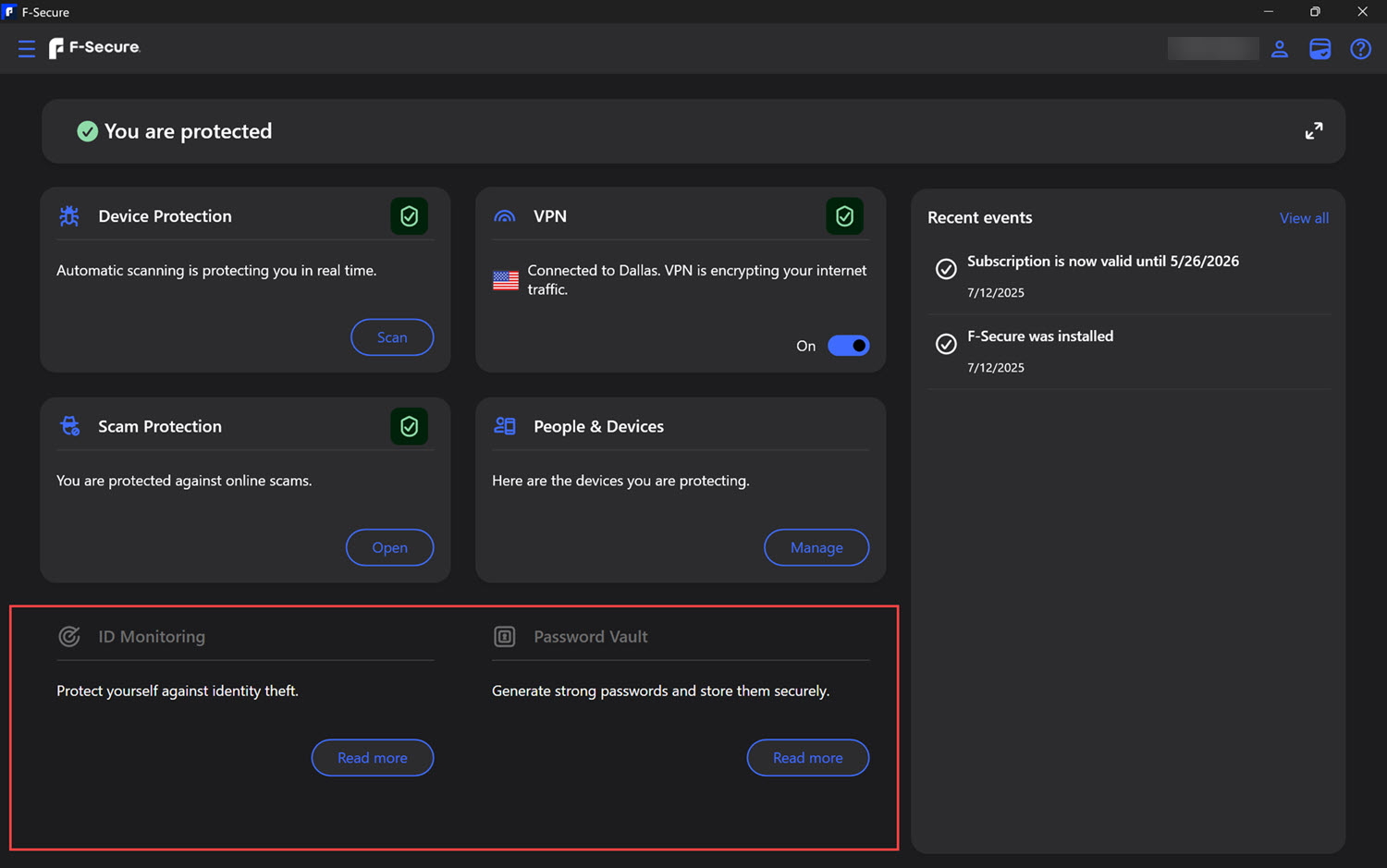Click the VPN card title
This screenshot has width=1387, height=868.
click(550, 216)
